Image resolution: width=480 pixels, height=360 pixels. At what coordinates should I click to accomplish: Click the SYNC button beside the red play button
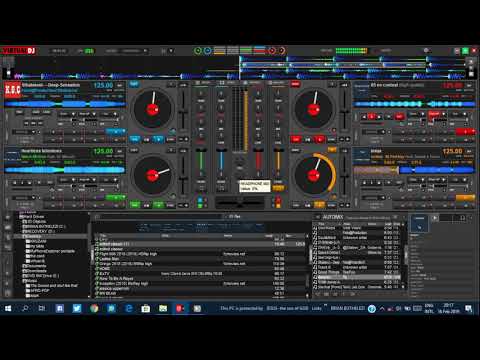point(332,139)
